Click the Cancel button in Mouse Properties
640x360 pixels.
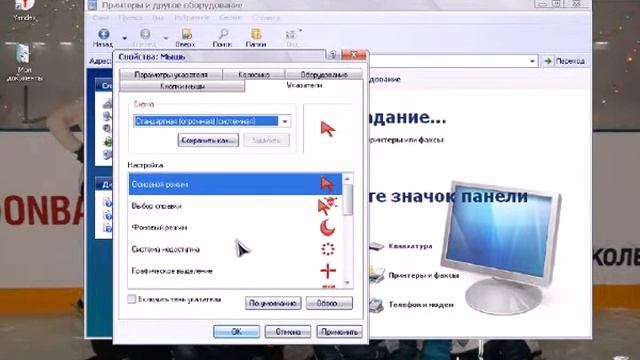(288, 332)
